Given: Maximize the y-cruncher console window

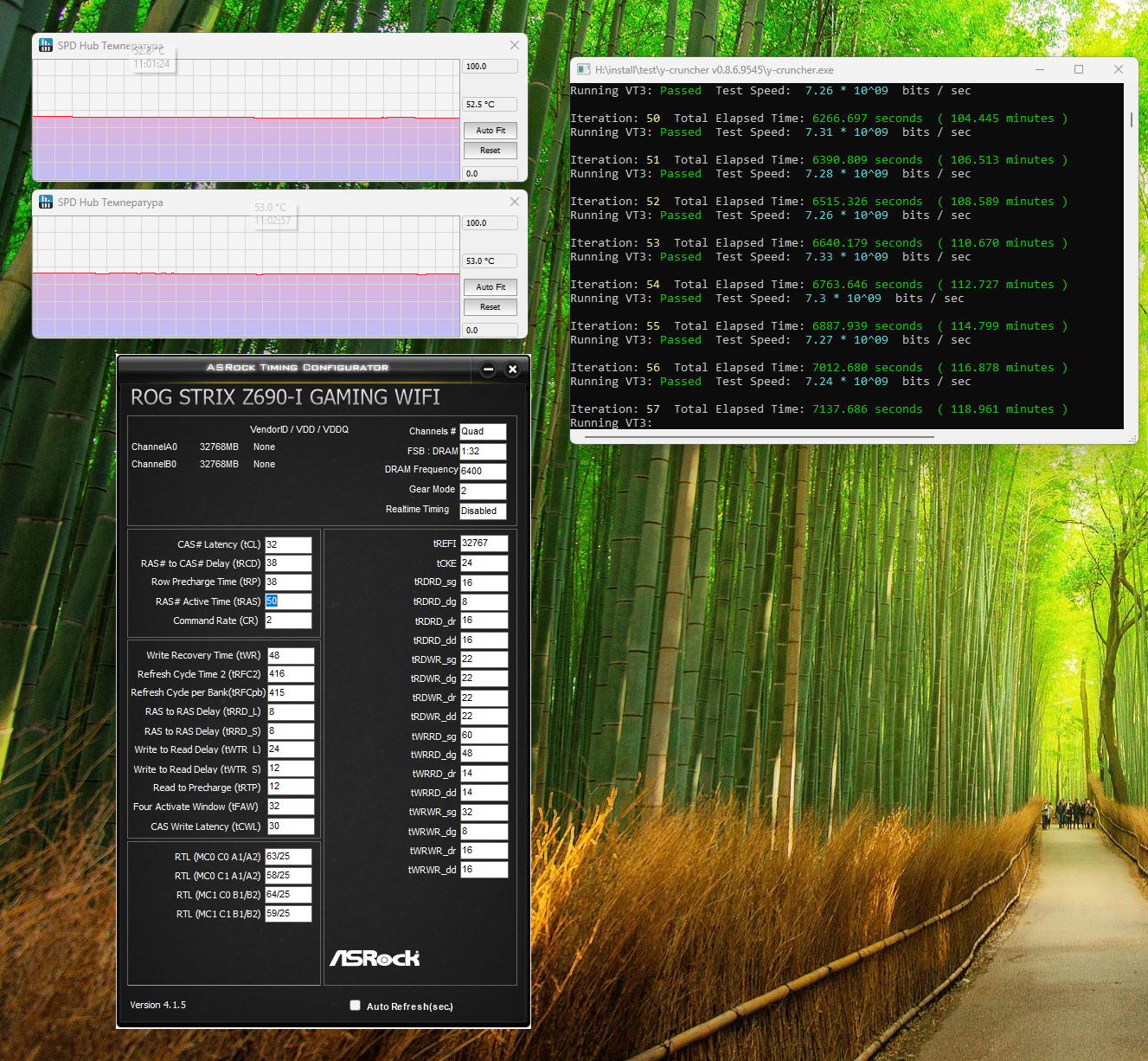Looking at the screenshot, I should [x=1079, y=69].
